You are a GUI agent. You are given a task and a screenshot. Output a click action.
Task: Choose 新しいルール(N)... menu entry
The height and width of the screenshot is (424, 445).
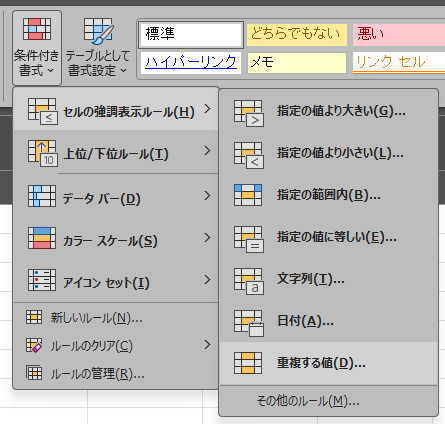click(116, 318)
